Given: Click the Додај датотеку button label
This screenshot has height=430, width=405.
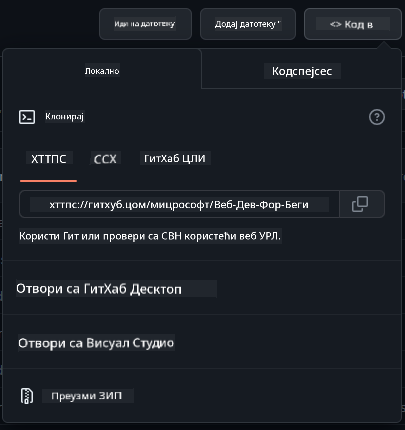Looking at the screenshot, I should coord(245,24).
